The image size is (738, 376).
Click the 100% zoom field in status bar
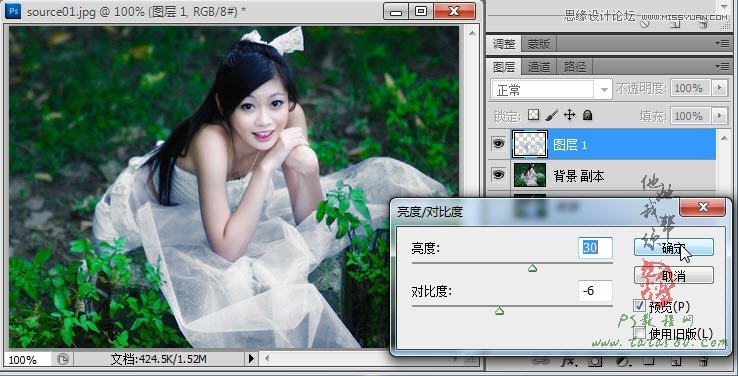pos(27,360)
